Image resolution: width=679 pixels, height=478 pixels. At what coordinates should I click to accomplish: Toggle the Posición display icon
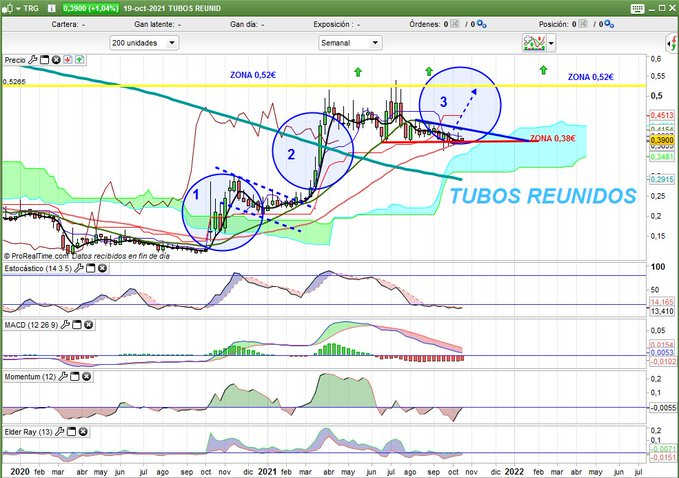coord(582,24)
